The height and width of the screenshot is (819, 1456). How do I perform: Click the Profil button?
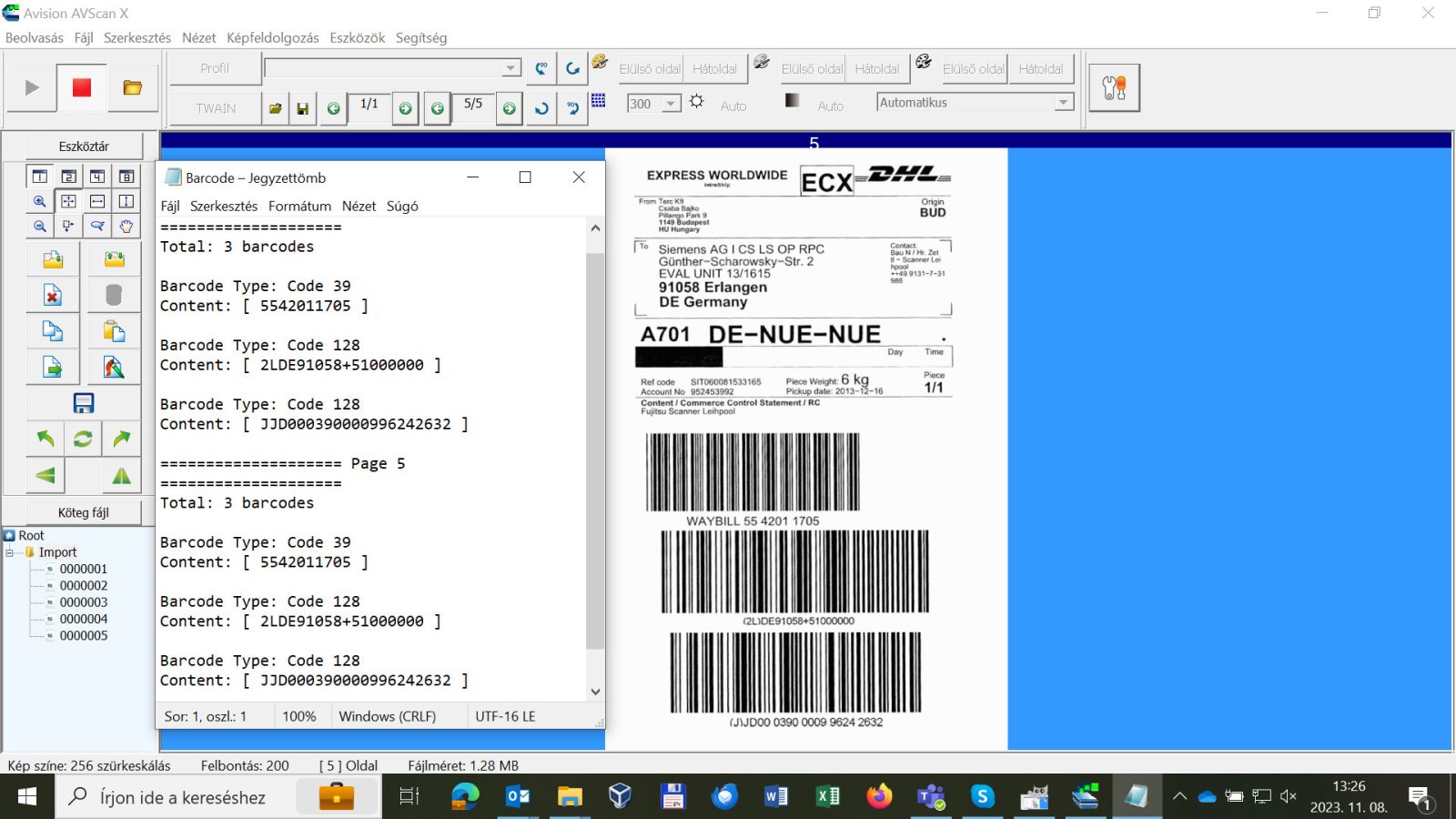pos(215,68)
